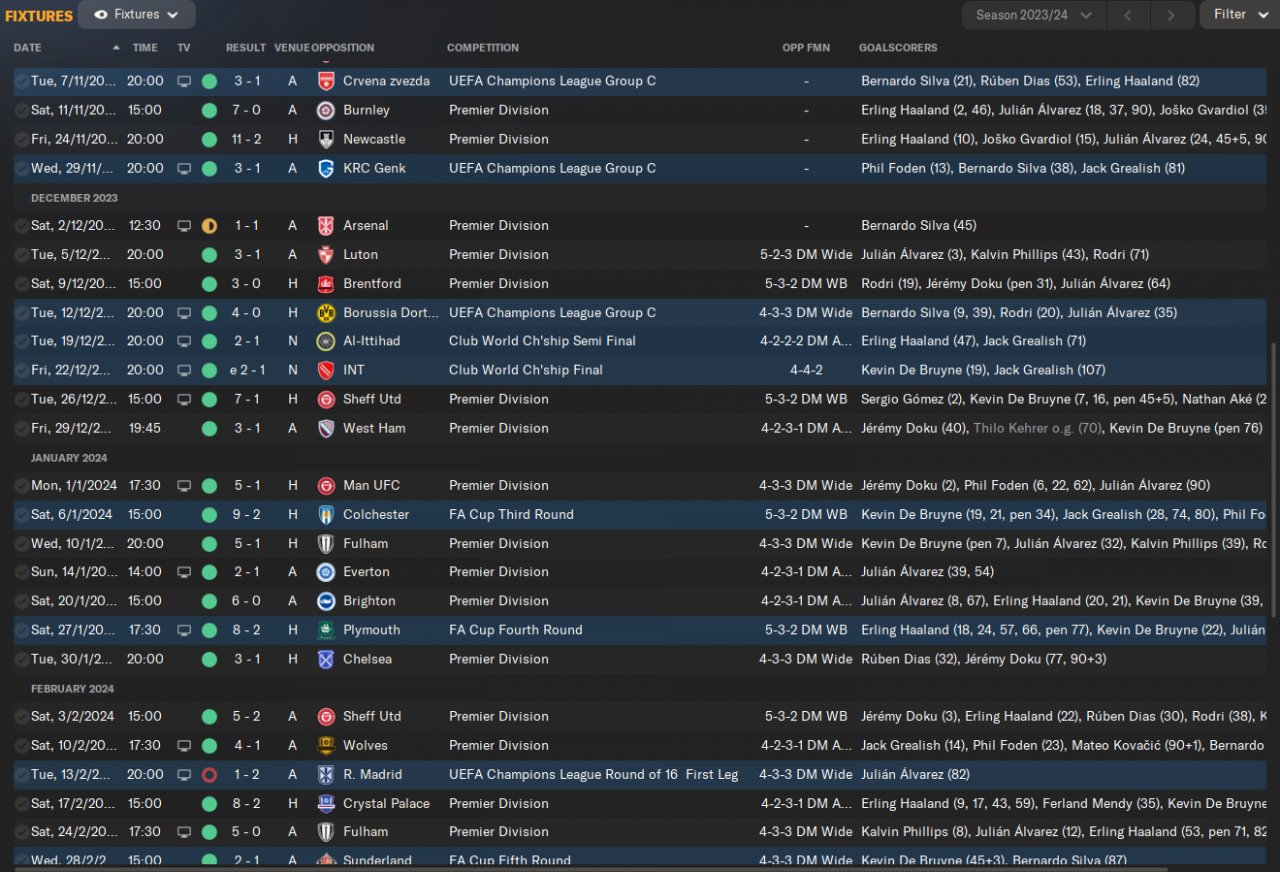Click the Al-Ittihad club badge

coord(325,341)
